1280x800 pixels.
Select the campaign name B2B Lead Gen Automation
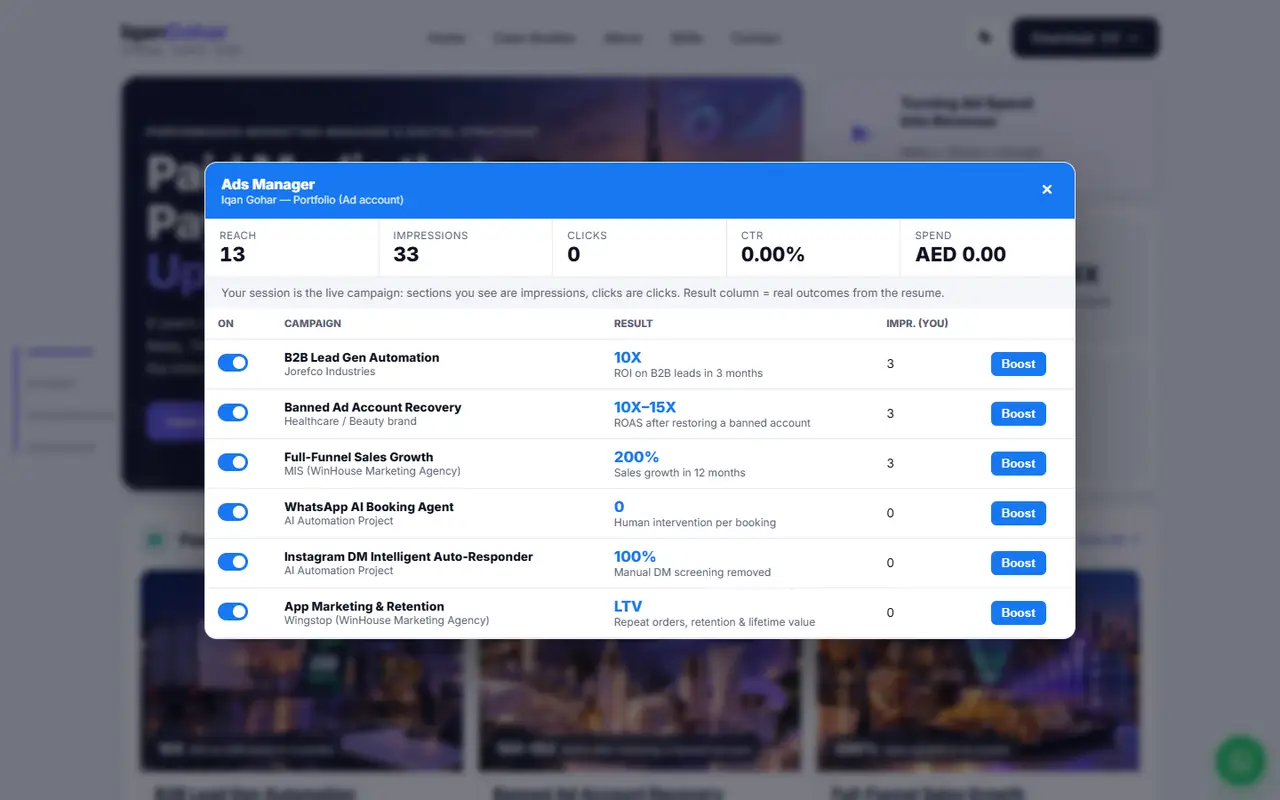[x=362, y=357]
